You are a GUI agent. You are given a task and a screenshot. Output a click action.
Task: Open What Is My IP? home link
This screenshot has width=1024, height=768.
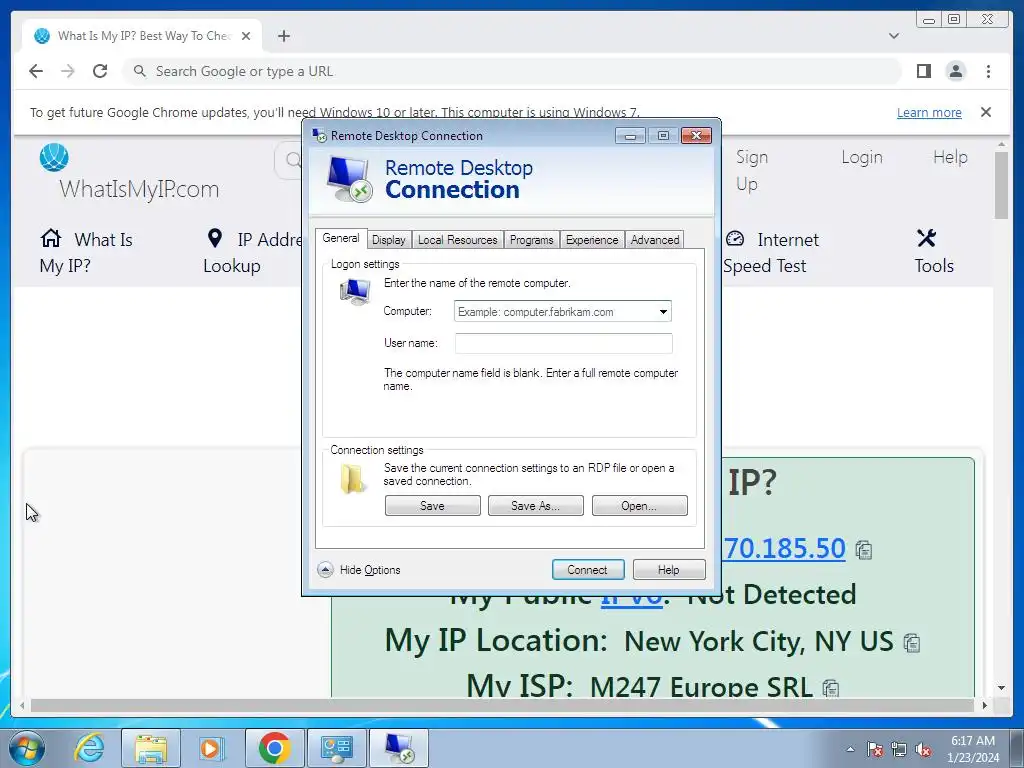point(86,252)
